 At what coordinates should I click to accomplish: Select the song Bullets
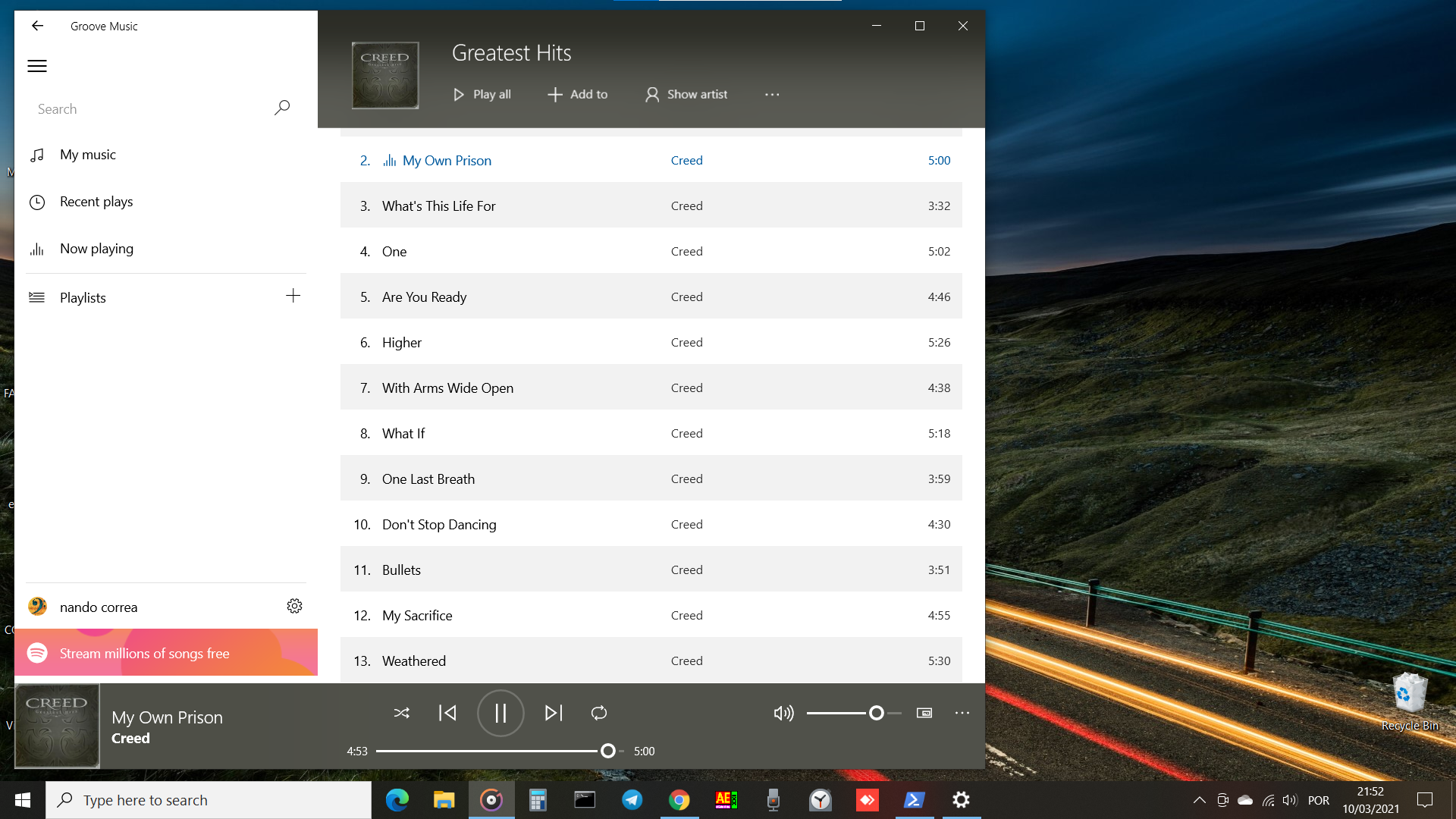651,570
